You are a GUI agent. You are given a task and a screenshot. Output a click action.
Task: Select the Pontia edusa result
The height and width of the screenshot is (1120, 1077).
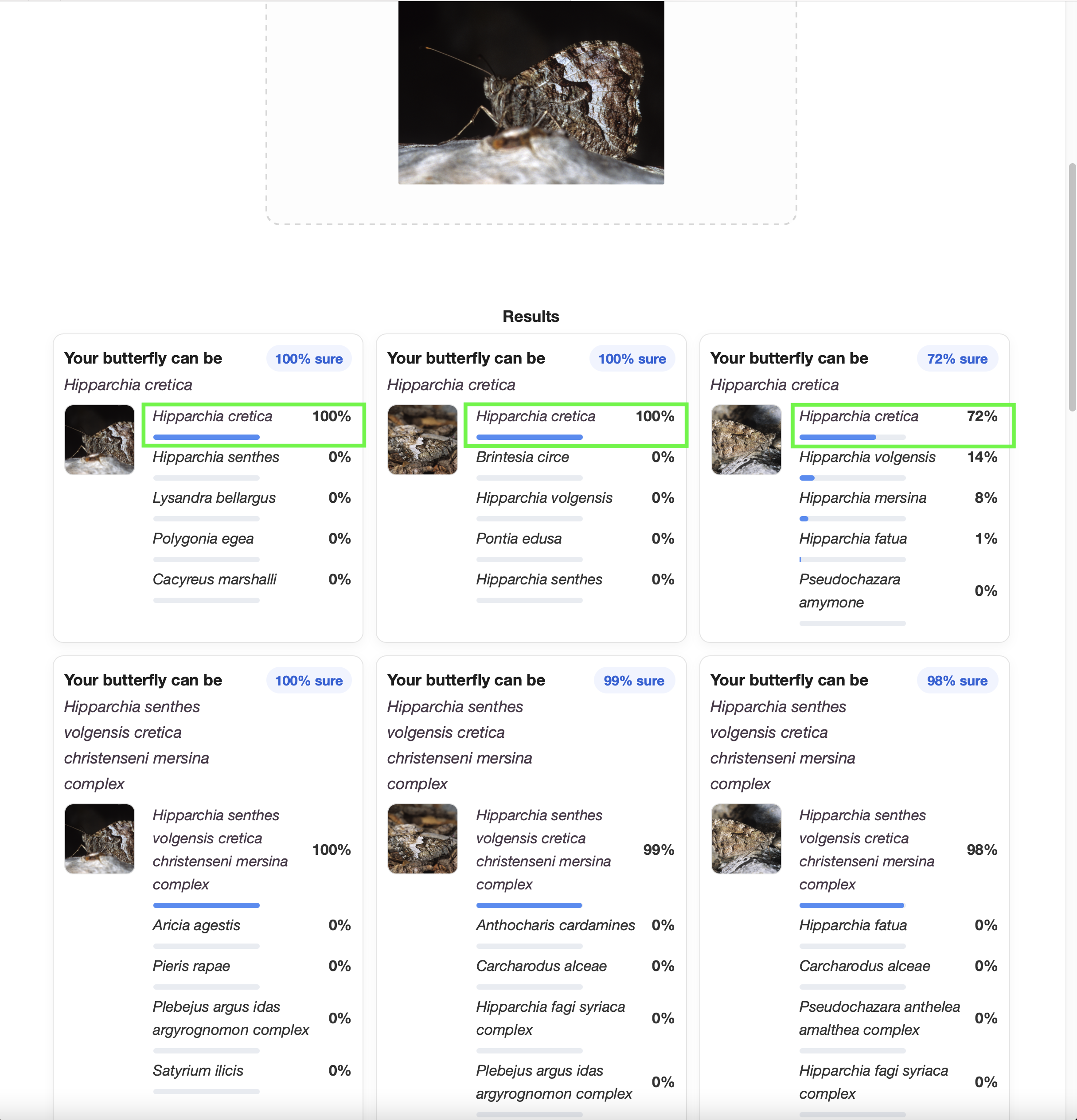coord(519,538)
